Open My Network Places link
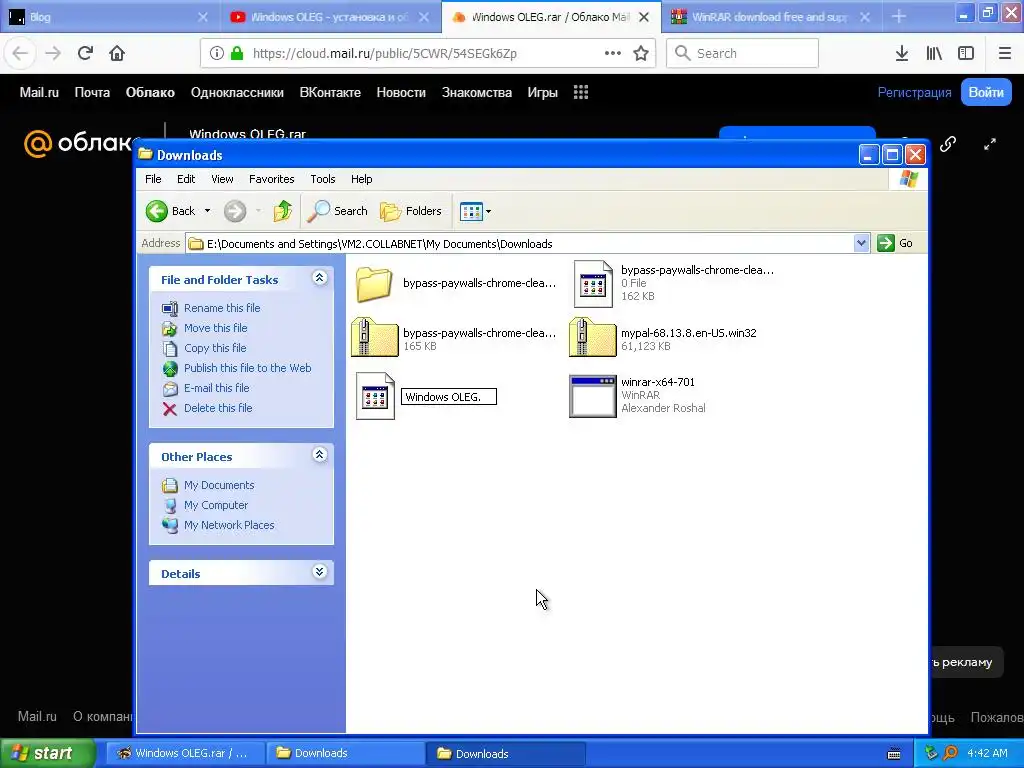This screenshot has height=768, width=1024. coord(229,525)
